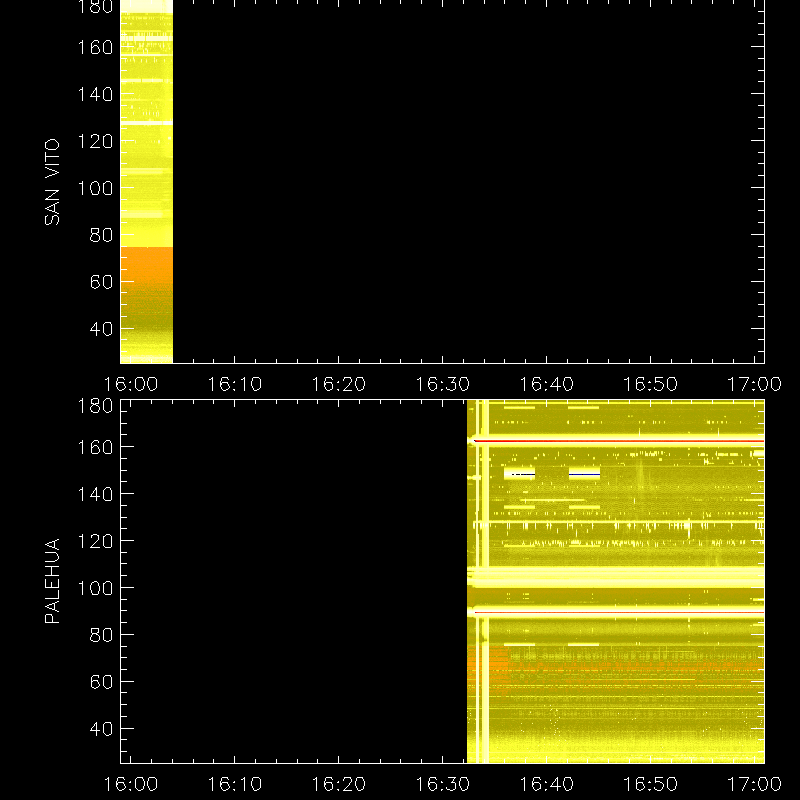Viewport: 800px width, 800px height.
Task: Click the PALEHUA axis title
Action: [52, 581]
